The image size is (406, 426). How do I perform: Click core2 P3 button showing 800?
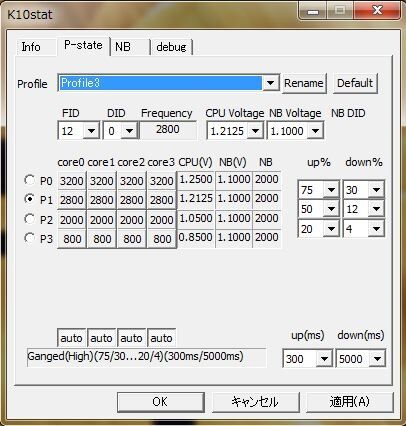[132, 239]
